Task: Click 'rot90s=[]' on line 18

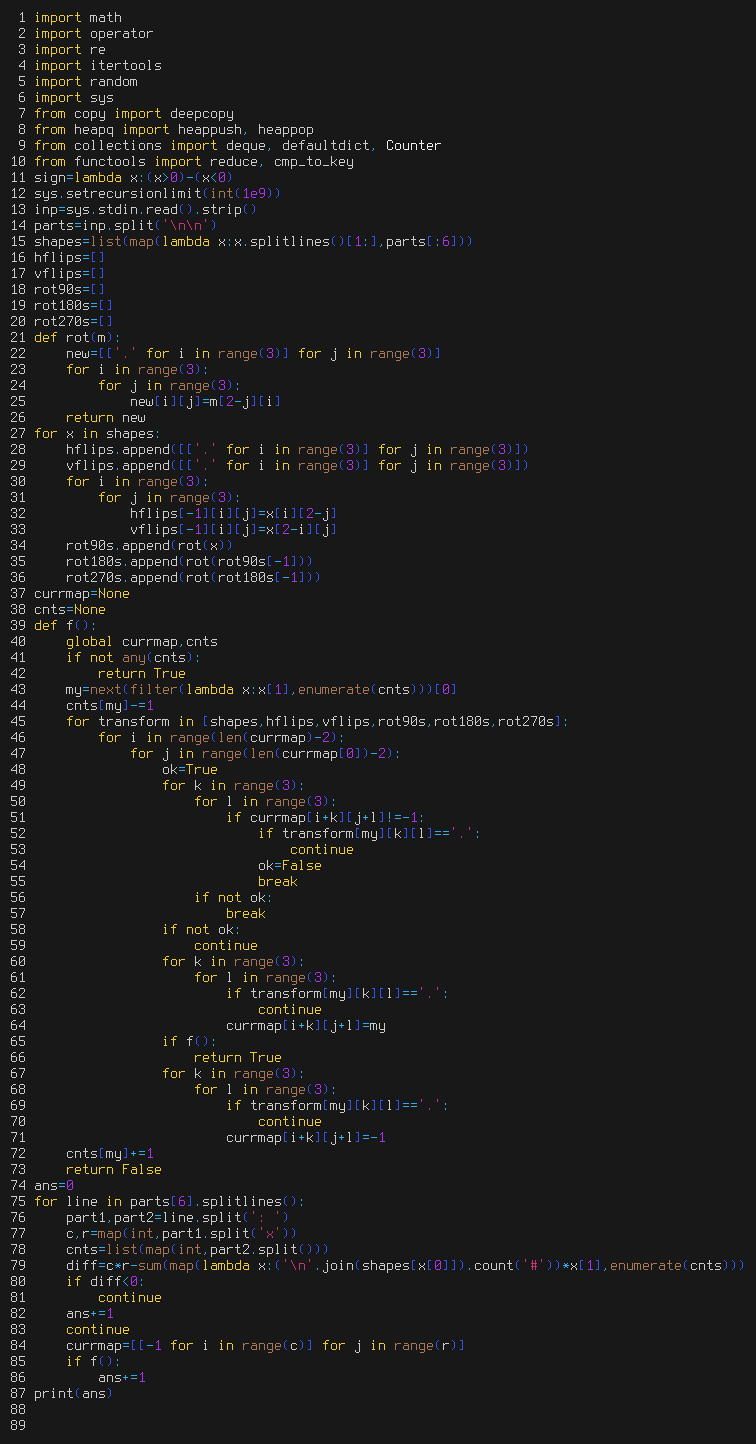Action: click(x=70, y=289)
